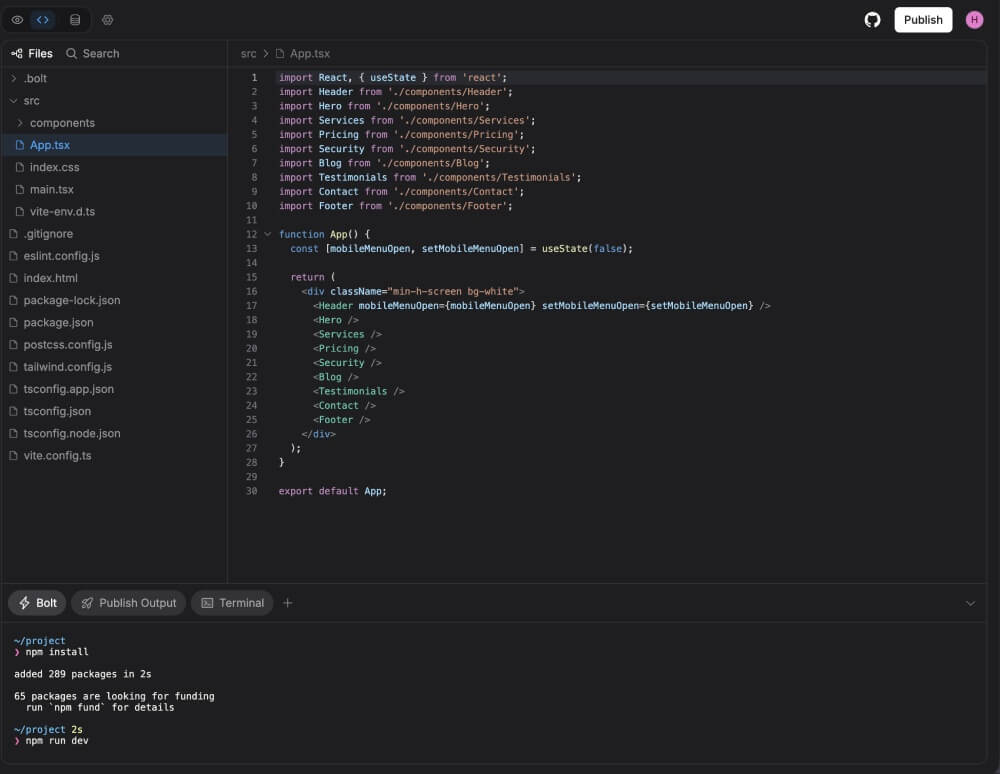The width and height of the screenshot is (1000, 774).
Task: Open the Search tab
Action: click(93, 54)
